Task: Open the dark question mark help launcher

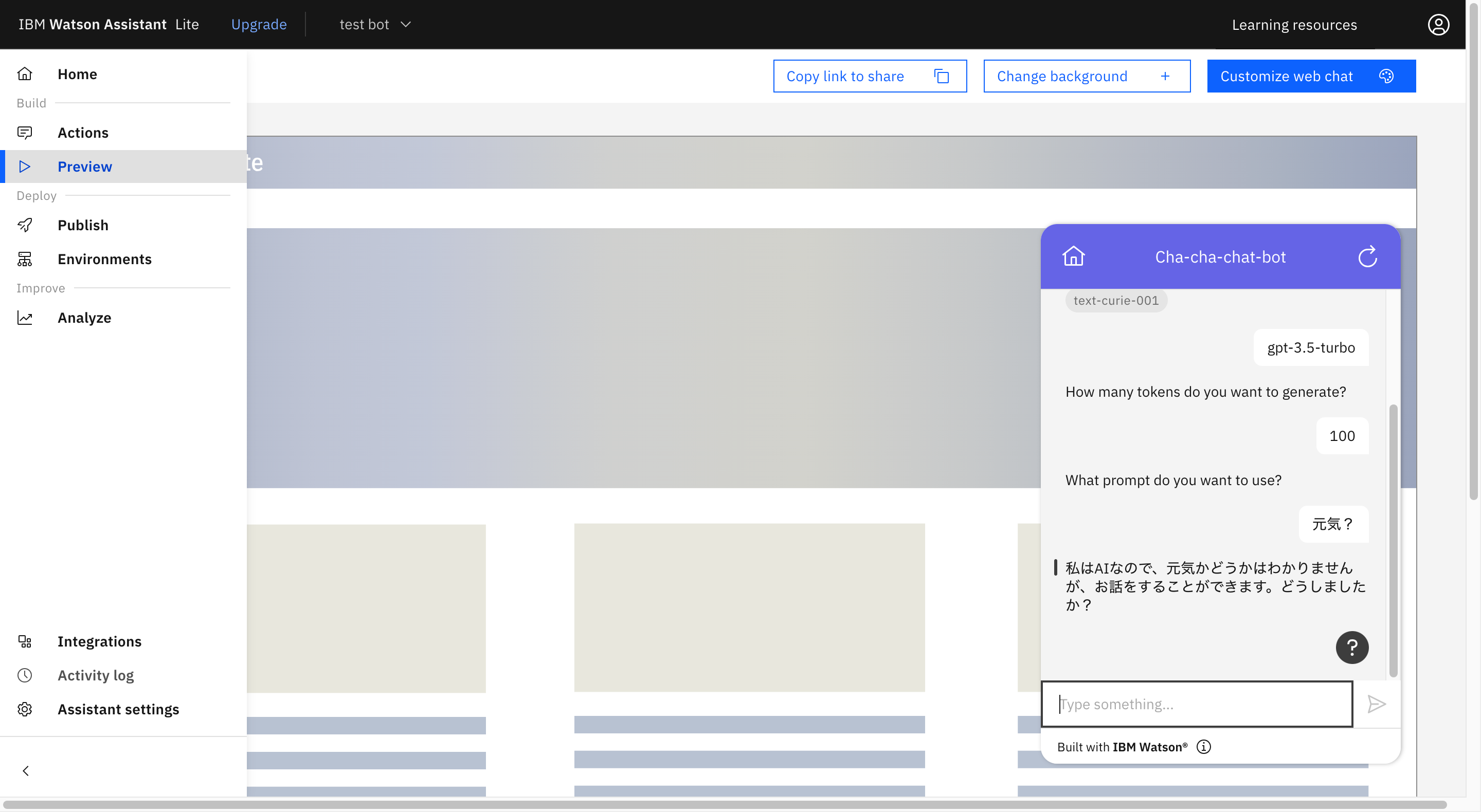Action: tap(1351, 648)
